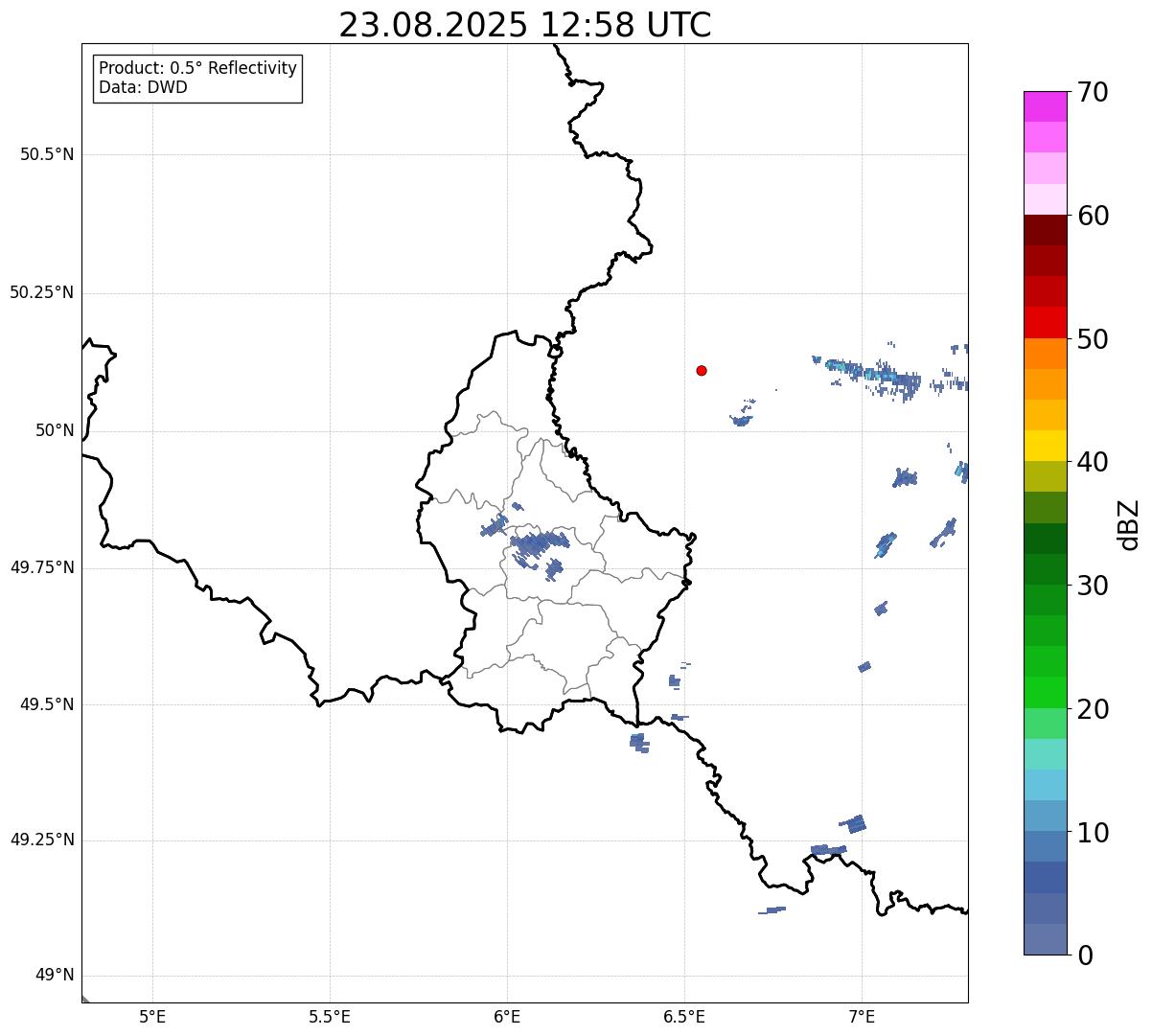Click the olive swatch just below 40 dBZ
Viewport: 1152px width, 1036px height.
pyautogui.click(x=1046, y=476)
